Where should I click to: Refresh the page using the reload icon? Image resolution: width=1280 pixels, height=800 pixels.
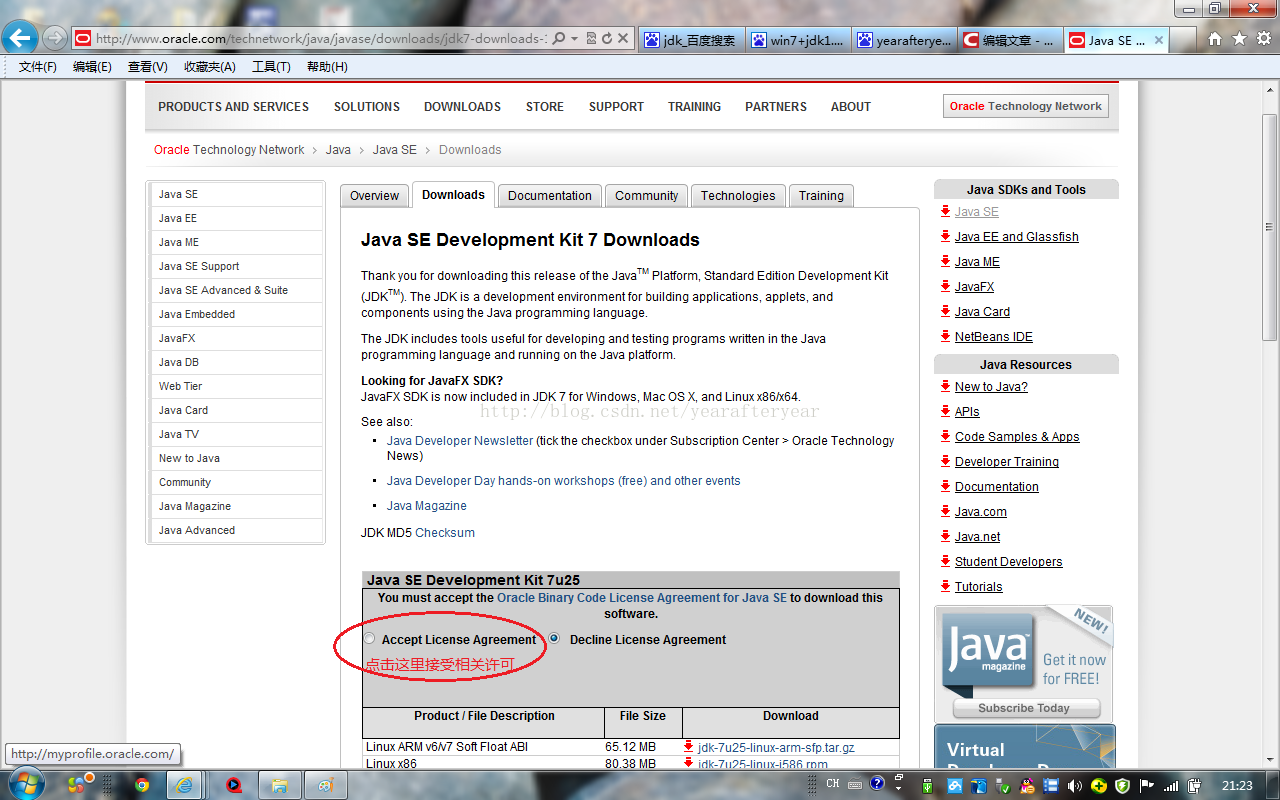607,39
